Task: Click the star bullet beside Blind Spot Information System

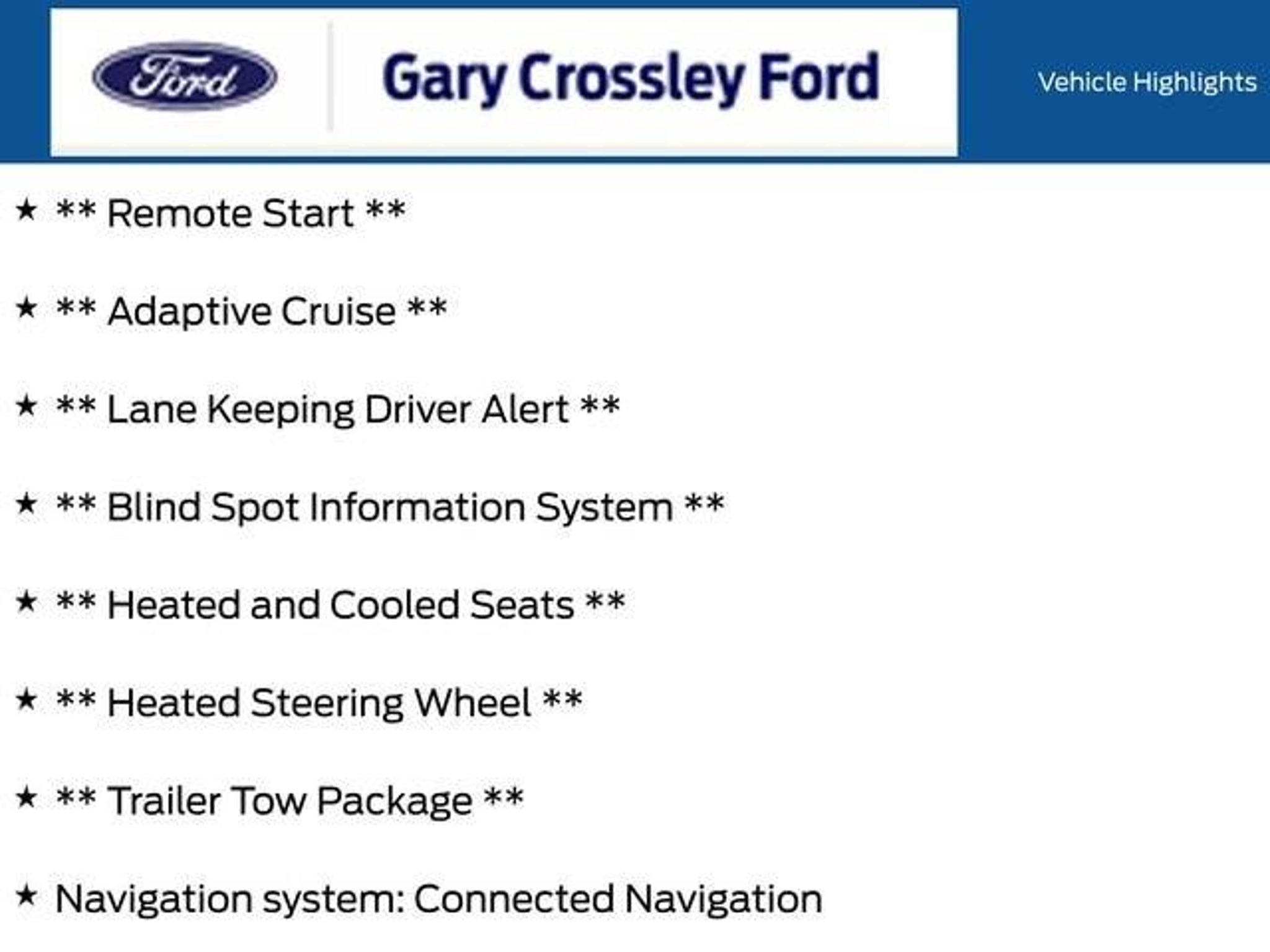Action: click(26, 504)
